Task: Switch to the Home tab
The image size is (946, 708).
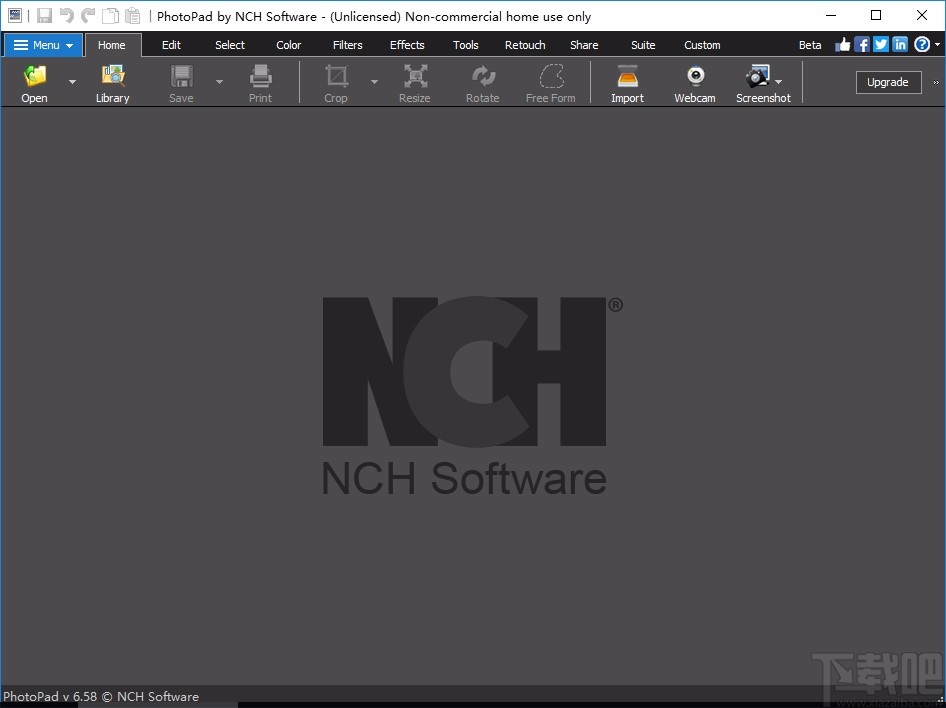Action: 112,45
